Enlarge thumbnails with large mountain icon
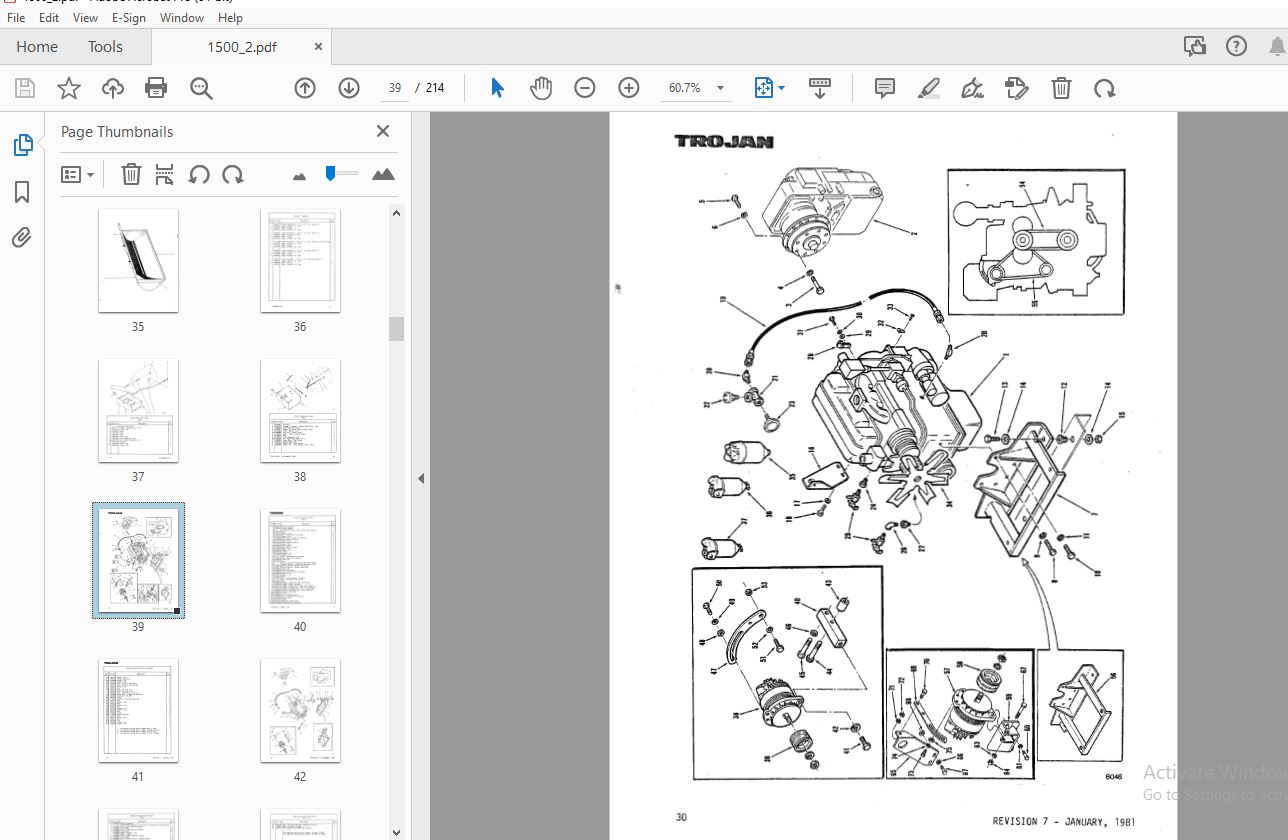 (x=383, y=175)
